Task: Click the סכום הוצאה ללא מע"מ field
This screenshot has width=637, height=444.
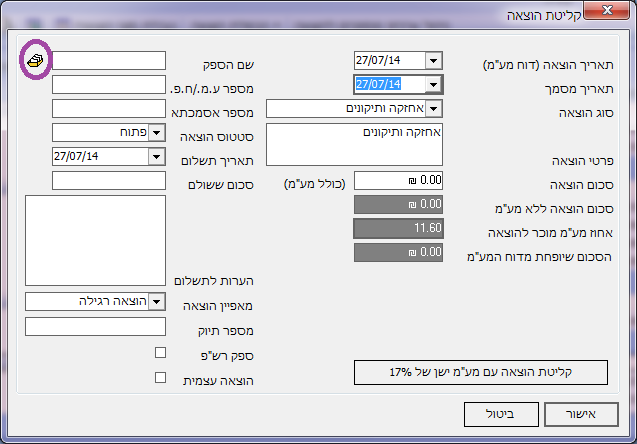Action: 399,204
